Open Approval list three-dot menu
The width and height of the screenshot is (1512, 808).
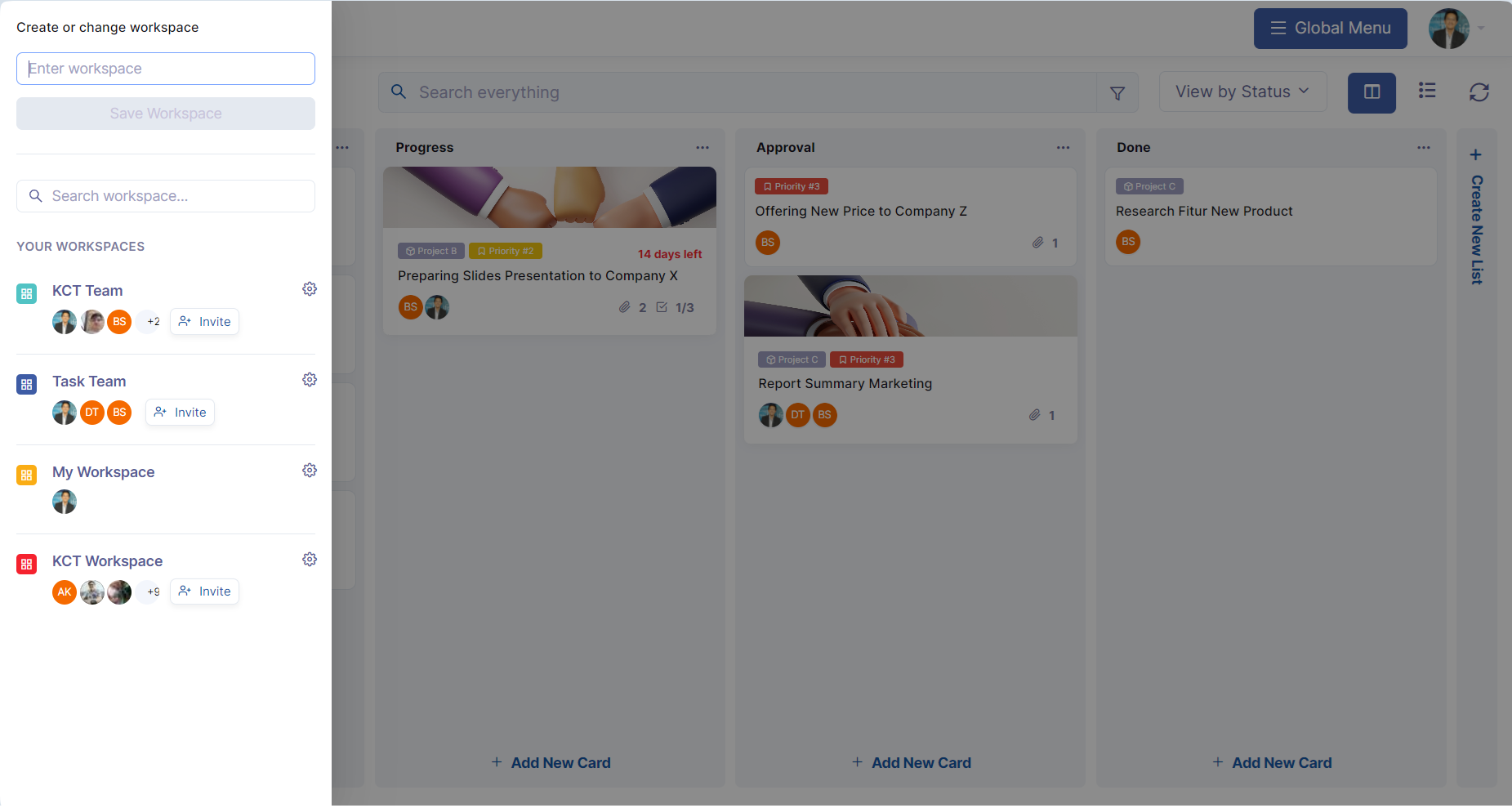pyautogui.click(x=1063, y=148)
